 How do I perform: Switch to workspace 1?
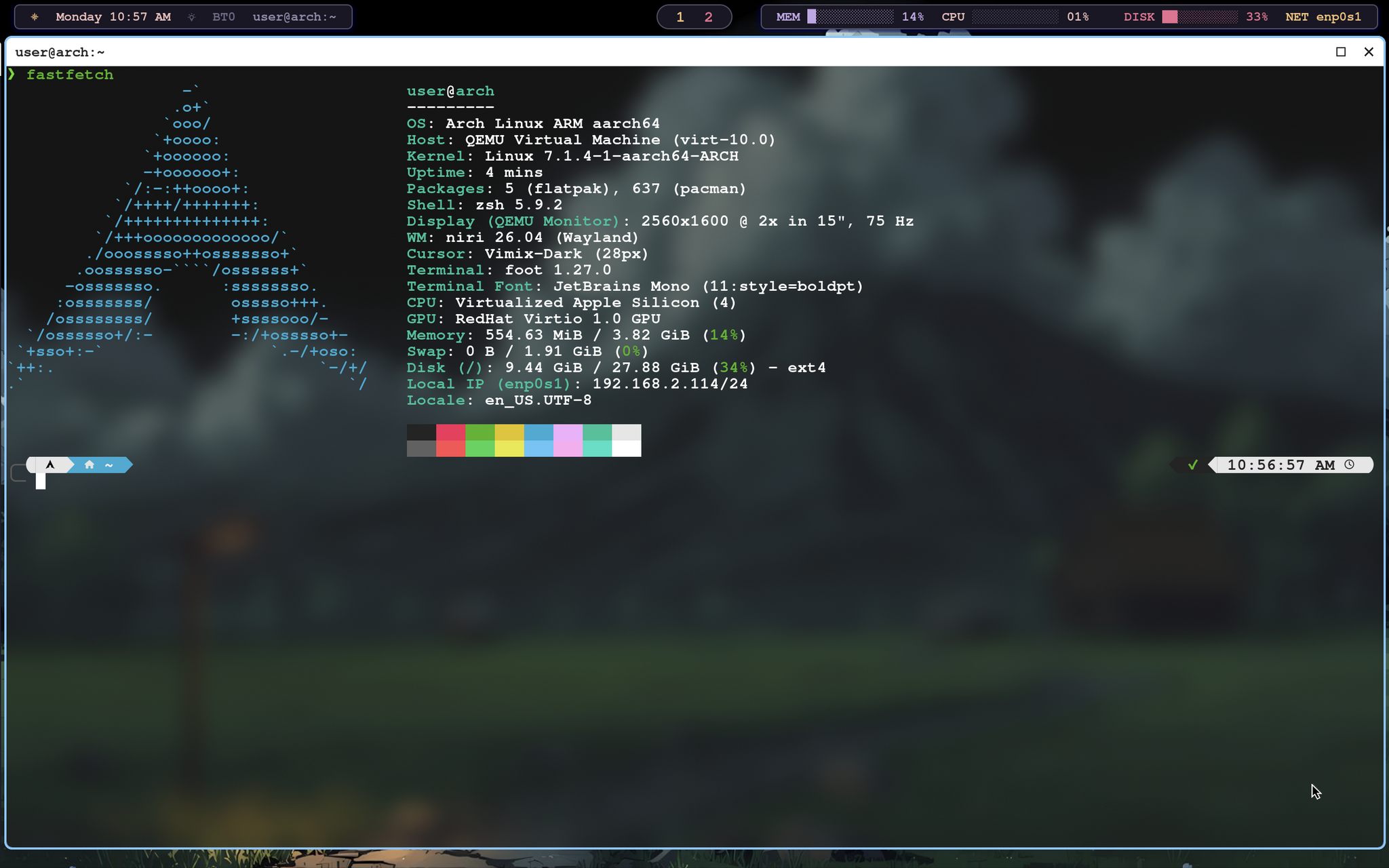click(680, 17)
